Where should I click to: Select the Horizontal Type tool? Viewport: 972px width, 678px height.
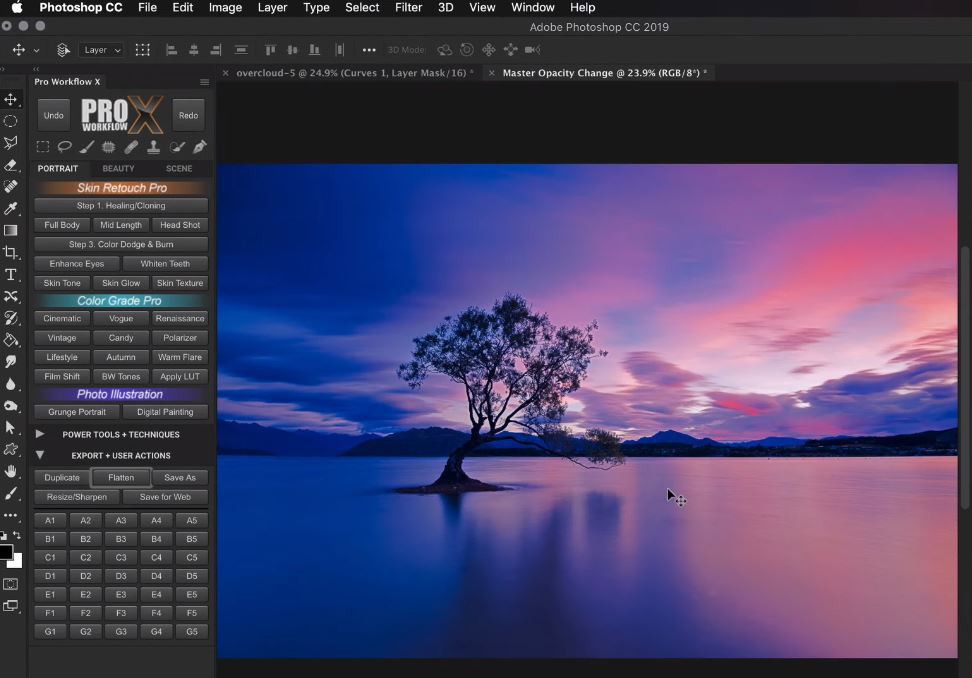coord(11,274)
